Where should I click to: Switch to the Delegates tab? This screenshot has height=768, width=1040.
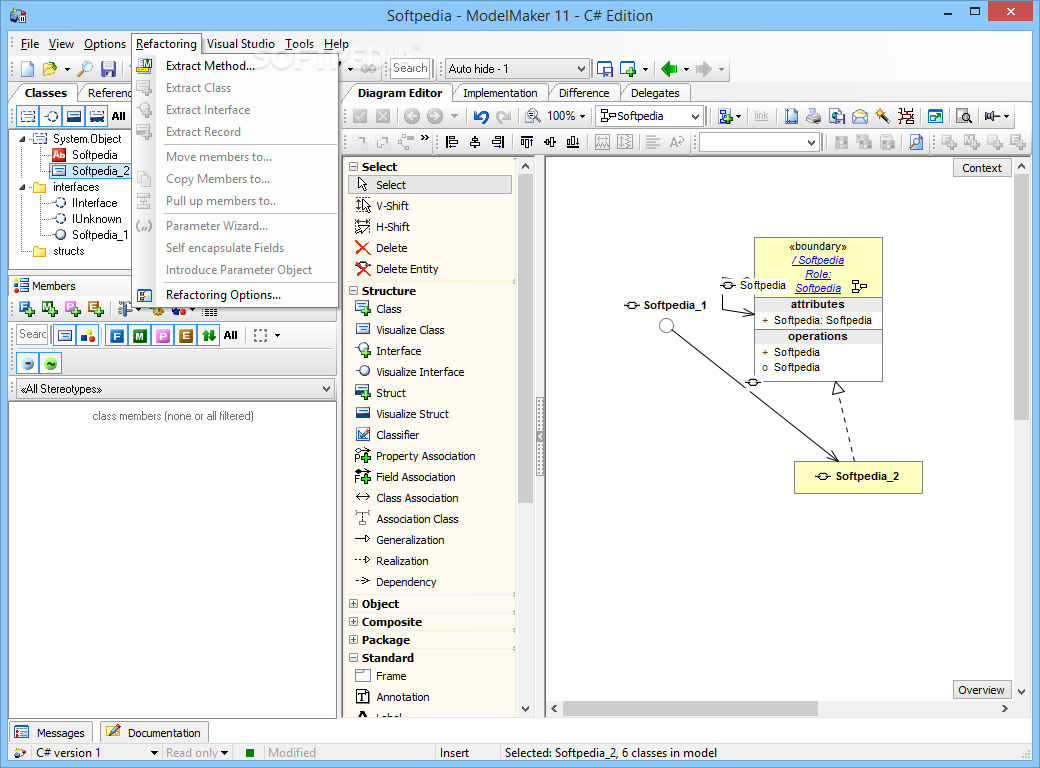click(x=655, y=93)
